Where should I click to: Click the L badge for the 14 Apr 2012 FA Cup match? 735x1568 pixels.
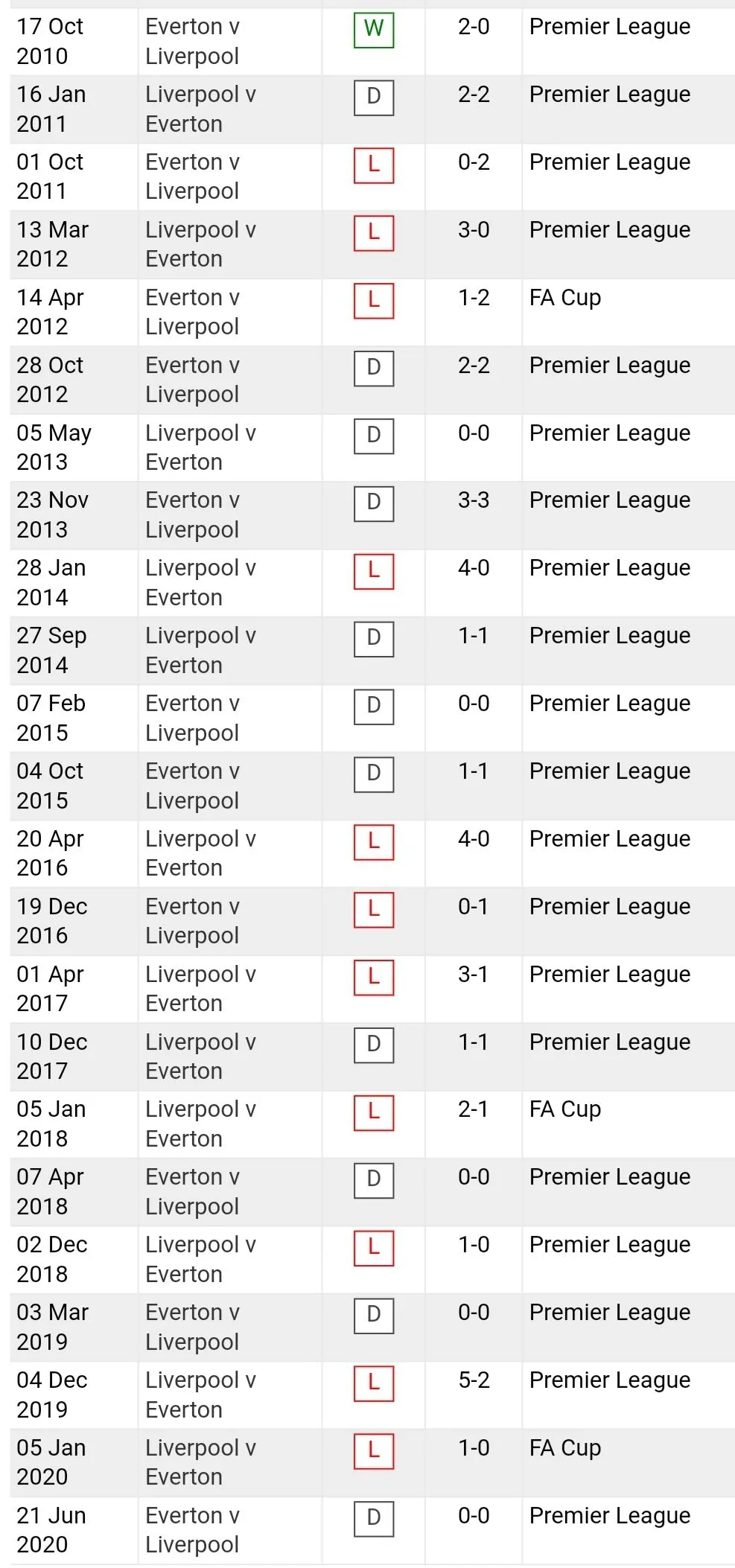pyautogui.click(x=373, y=300)
